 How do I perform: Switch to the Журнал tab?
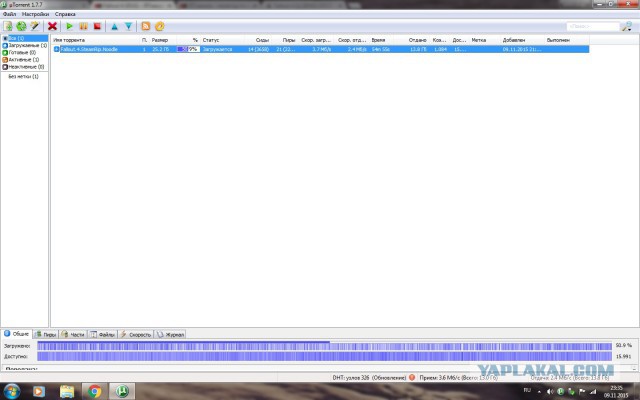point(170,334)
